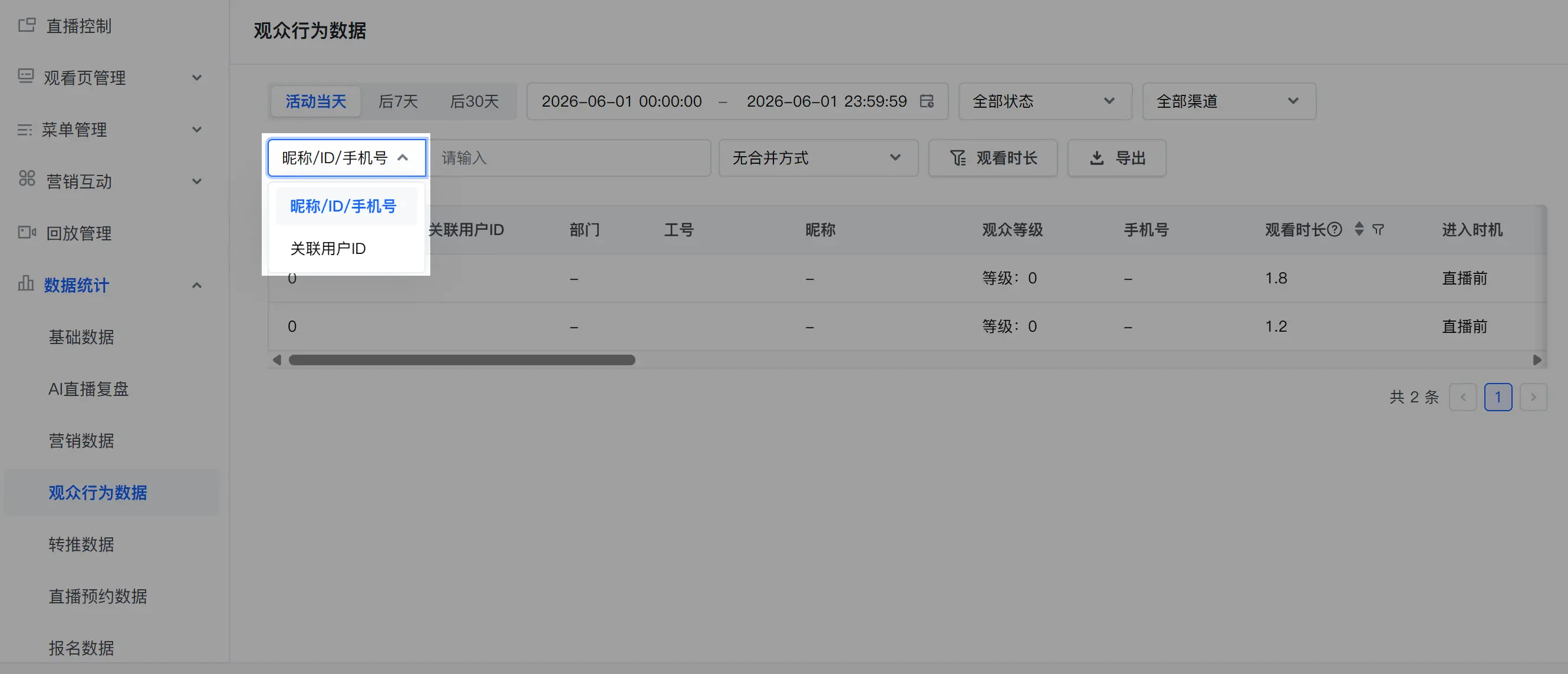Click the 观看页管理 monitor icon
The width and height of the screenshot is (1568, 674).
click(x=25, y=76)
